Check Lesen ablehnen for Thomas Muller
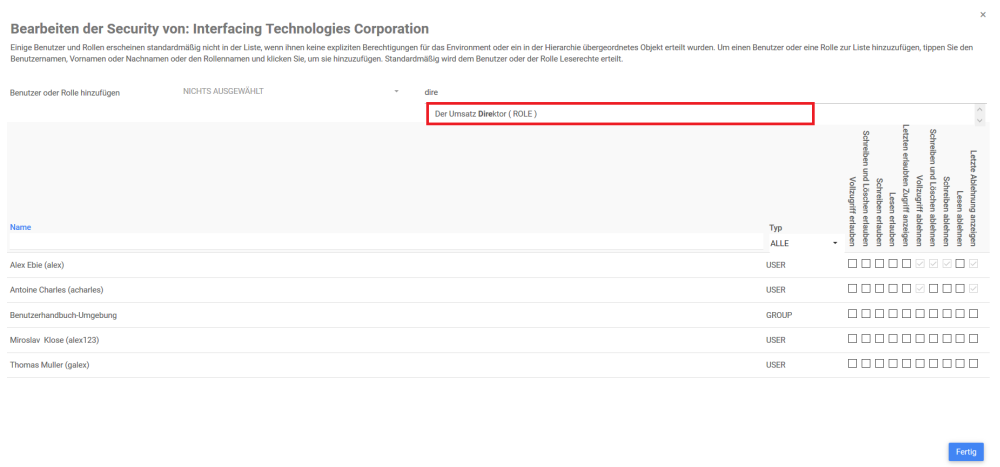Viewport: 1000px width, 467px height. [960, 365]
